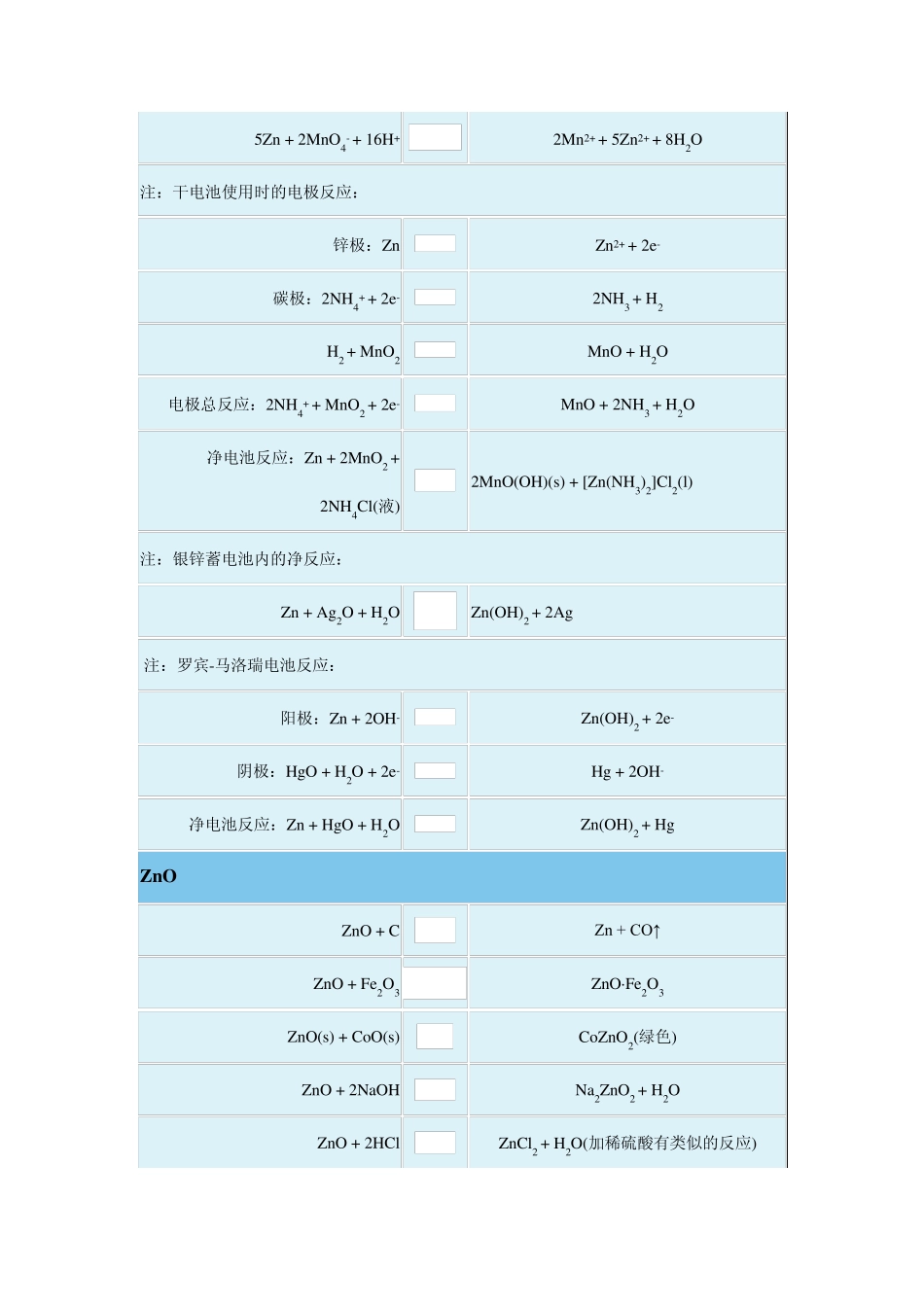This screenshot has height=1307, width=924.
Task: Click the note 注：银锌蓄电池内的净反应
Action: [x=241, y=559]
